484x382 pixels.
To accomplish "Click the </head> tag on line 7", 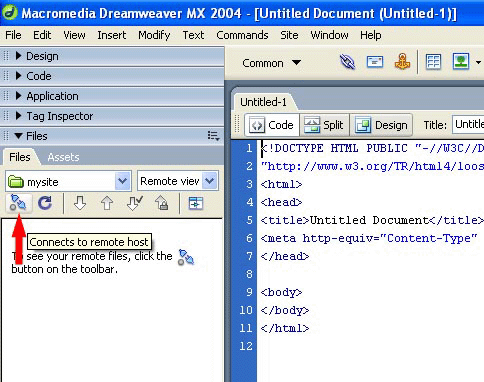I will click(285, 256).
